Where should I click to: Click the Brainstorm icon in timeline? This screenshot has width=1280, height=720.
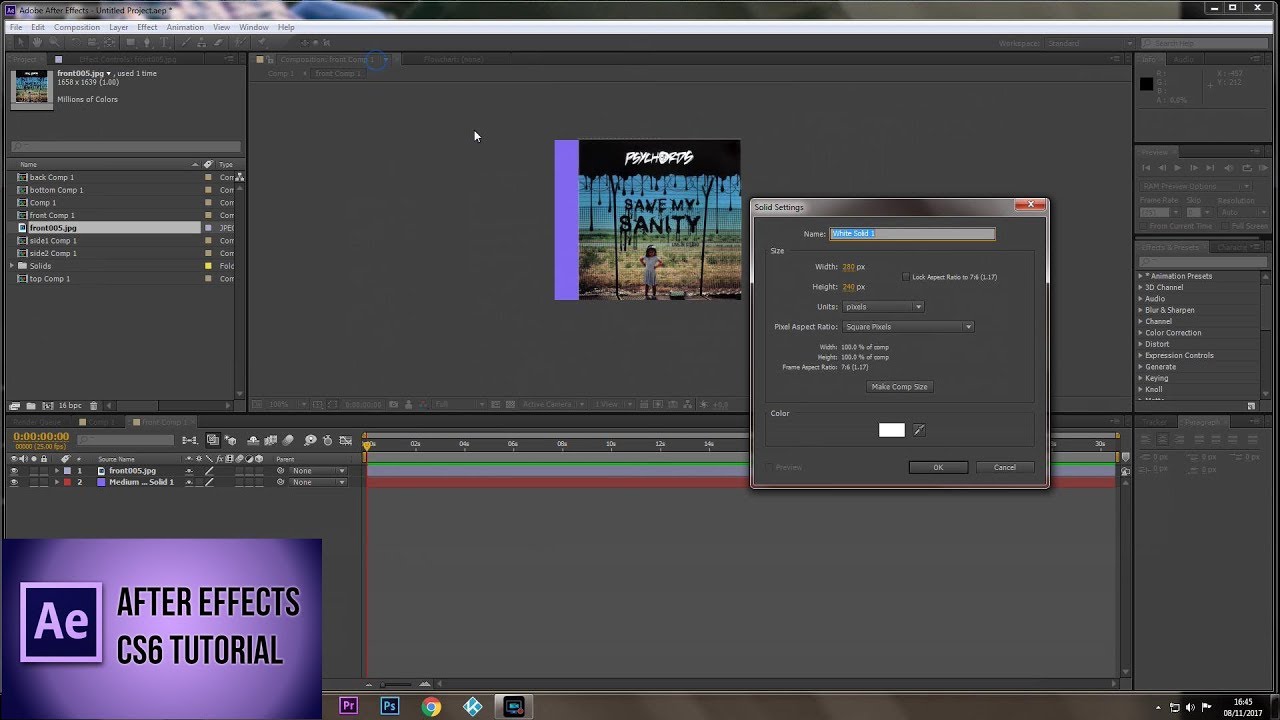(x=310, y=441)
